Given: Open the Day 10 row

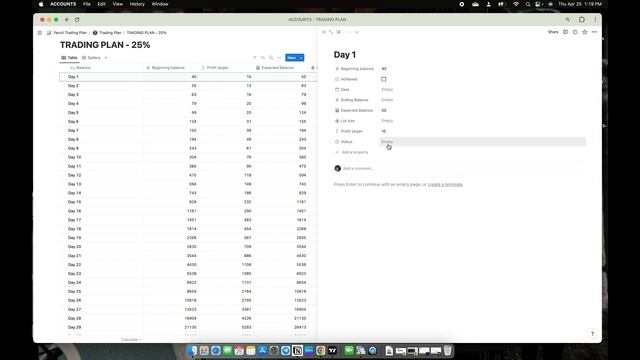Looking at the screenshot, I should (188, 157).
